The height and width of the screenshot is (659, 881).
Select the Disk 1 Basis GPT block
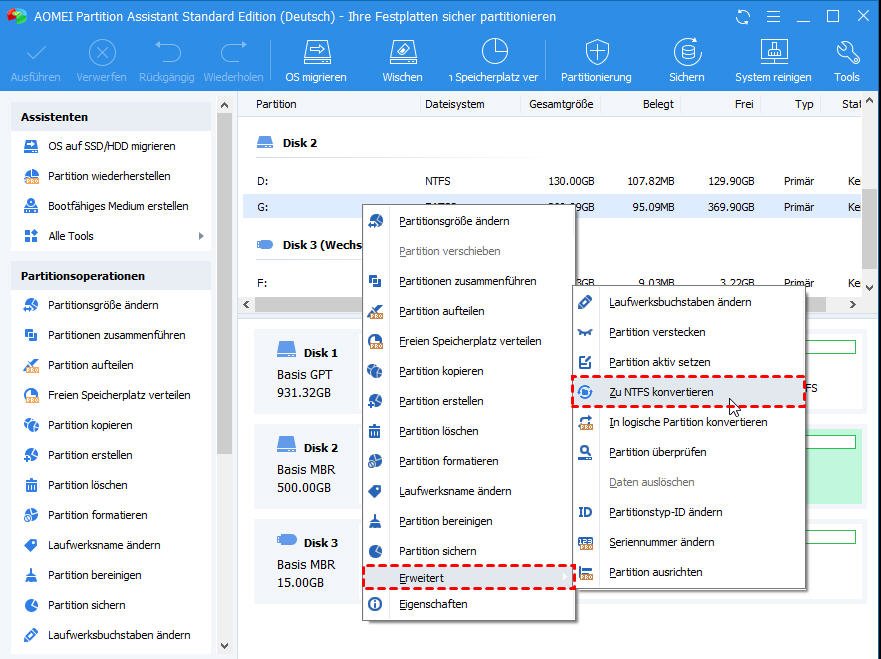click(308, 372)
